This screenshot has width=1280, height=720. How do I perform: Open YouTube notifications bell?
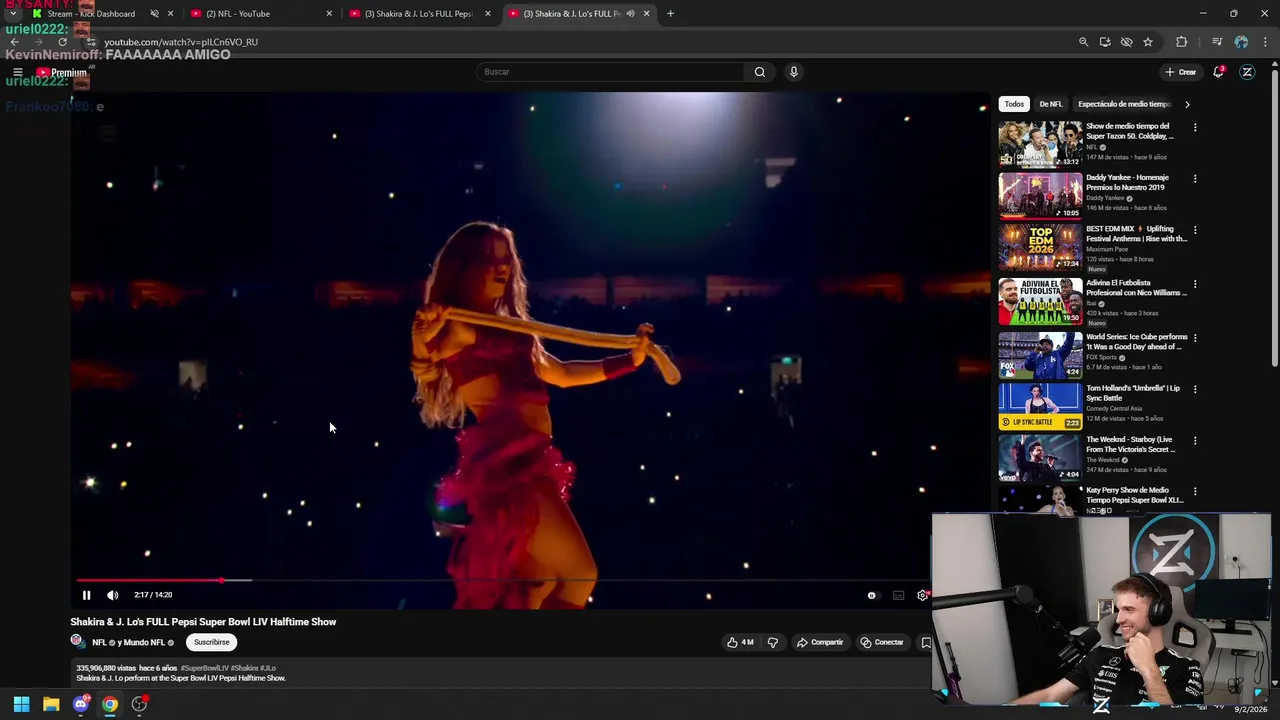(1218, 72)
